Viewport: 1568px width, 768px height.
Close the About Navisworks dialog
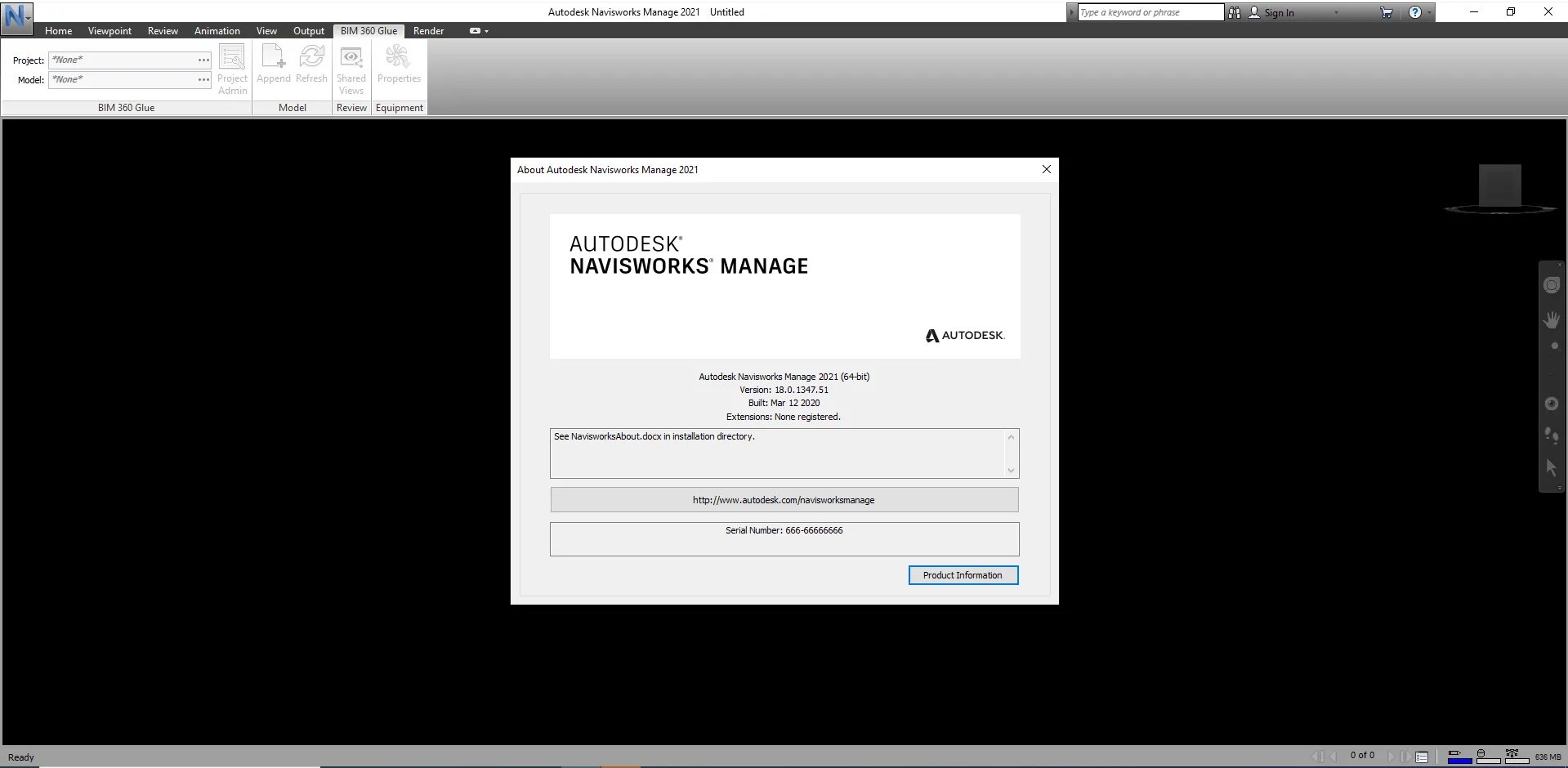tap(1046, 169)
